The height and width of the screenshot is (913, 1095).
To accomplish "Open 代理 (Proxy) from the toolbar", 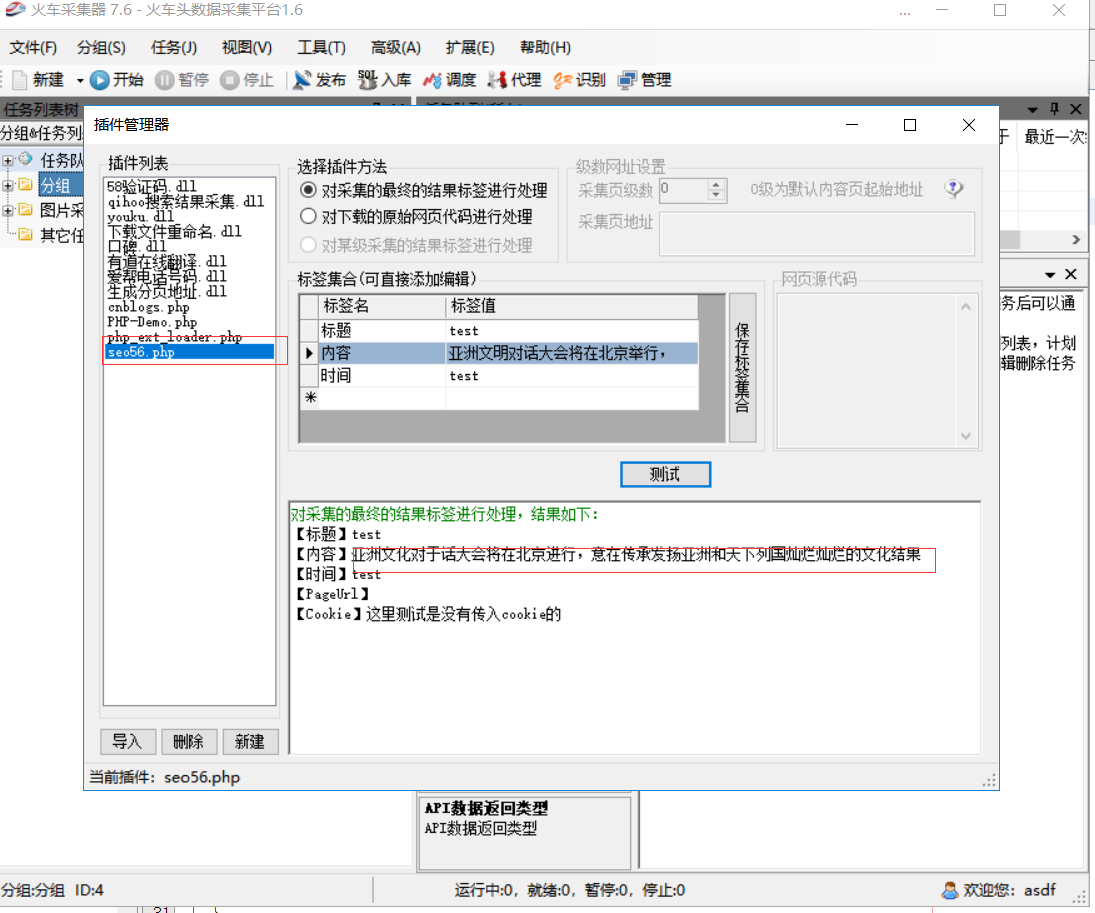I will pyautogui.click(x=497, y=80).
